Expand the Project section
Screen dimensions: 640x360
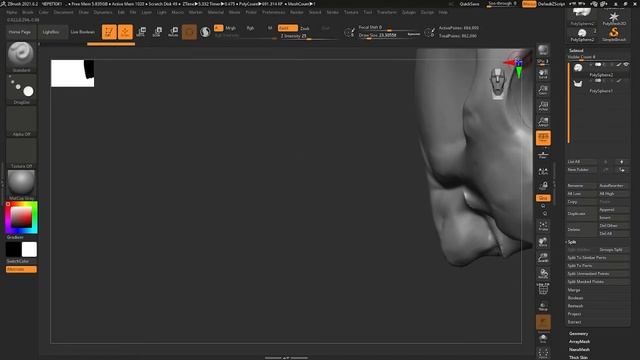[574, 314]
